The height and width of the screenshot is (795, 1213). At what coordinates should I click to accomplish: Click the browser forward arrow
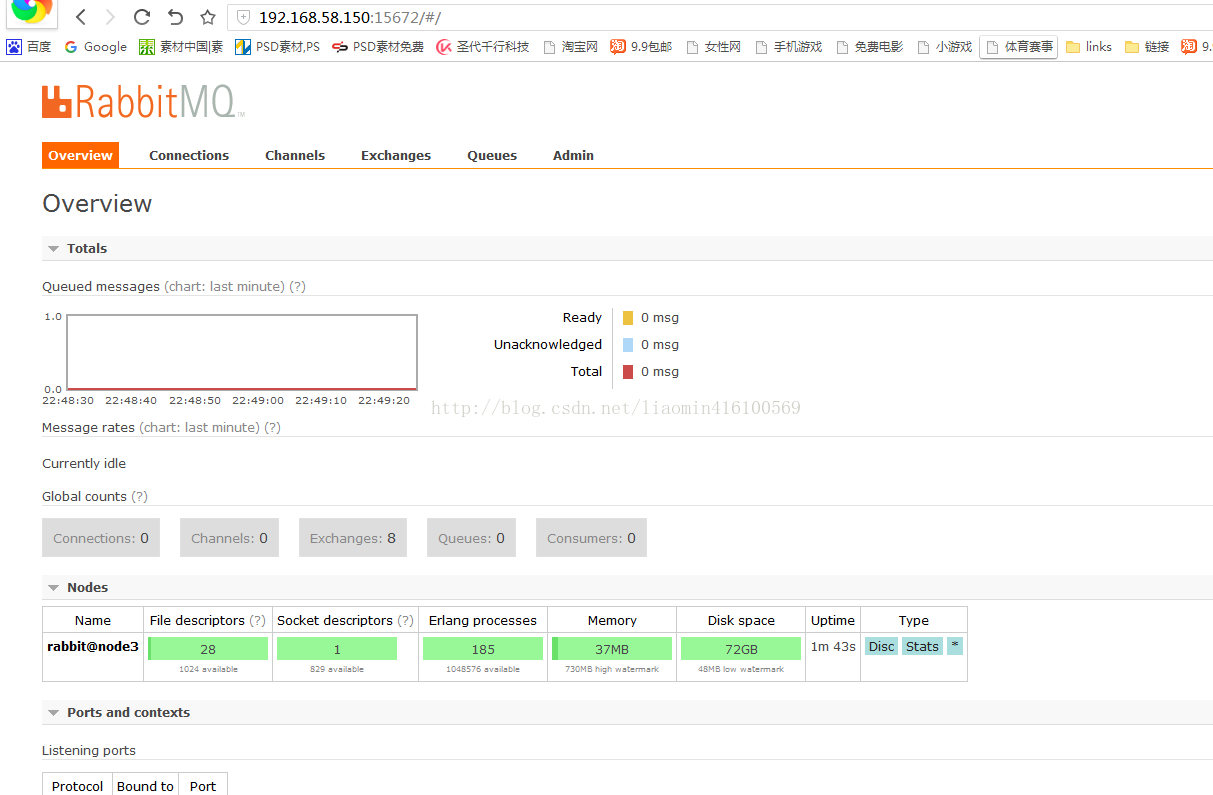click(x=110, y=17)
